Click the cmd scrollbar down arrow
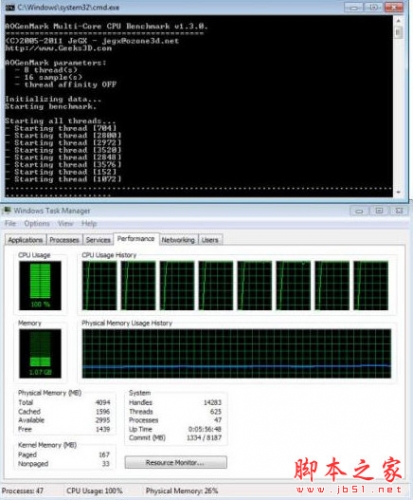413x500 pixels. coord(398,192)
